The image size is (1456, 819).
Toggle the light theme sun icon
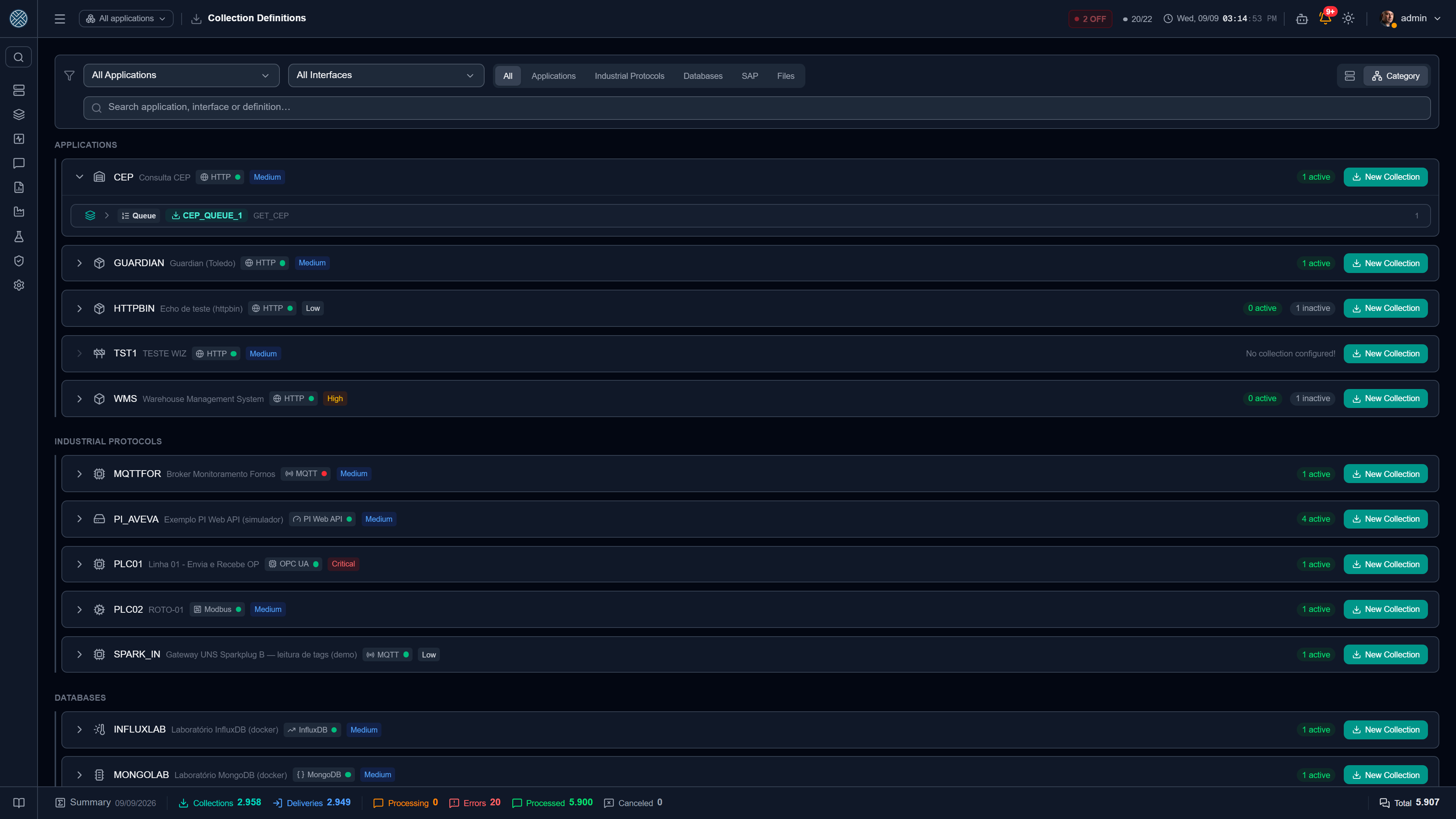click(1349, 18)
